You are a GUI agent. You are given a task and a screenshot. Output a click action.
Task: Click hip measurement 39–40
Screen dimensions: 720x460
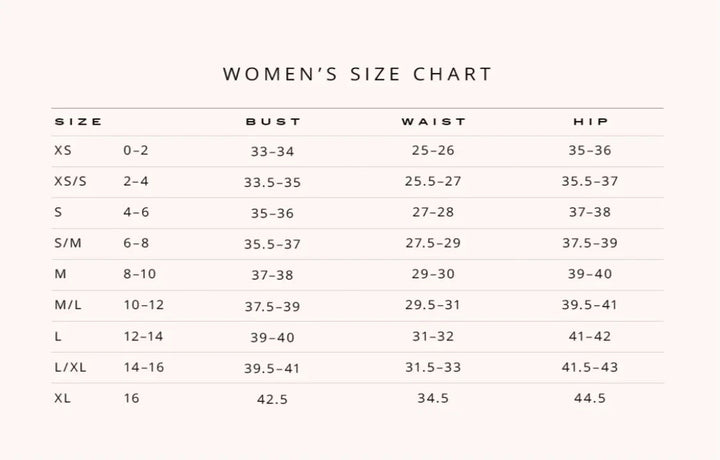pyautogui.click(x=590, y=274)
